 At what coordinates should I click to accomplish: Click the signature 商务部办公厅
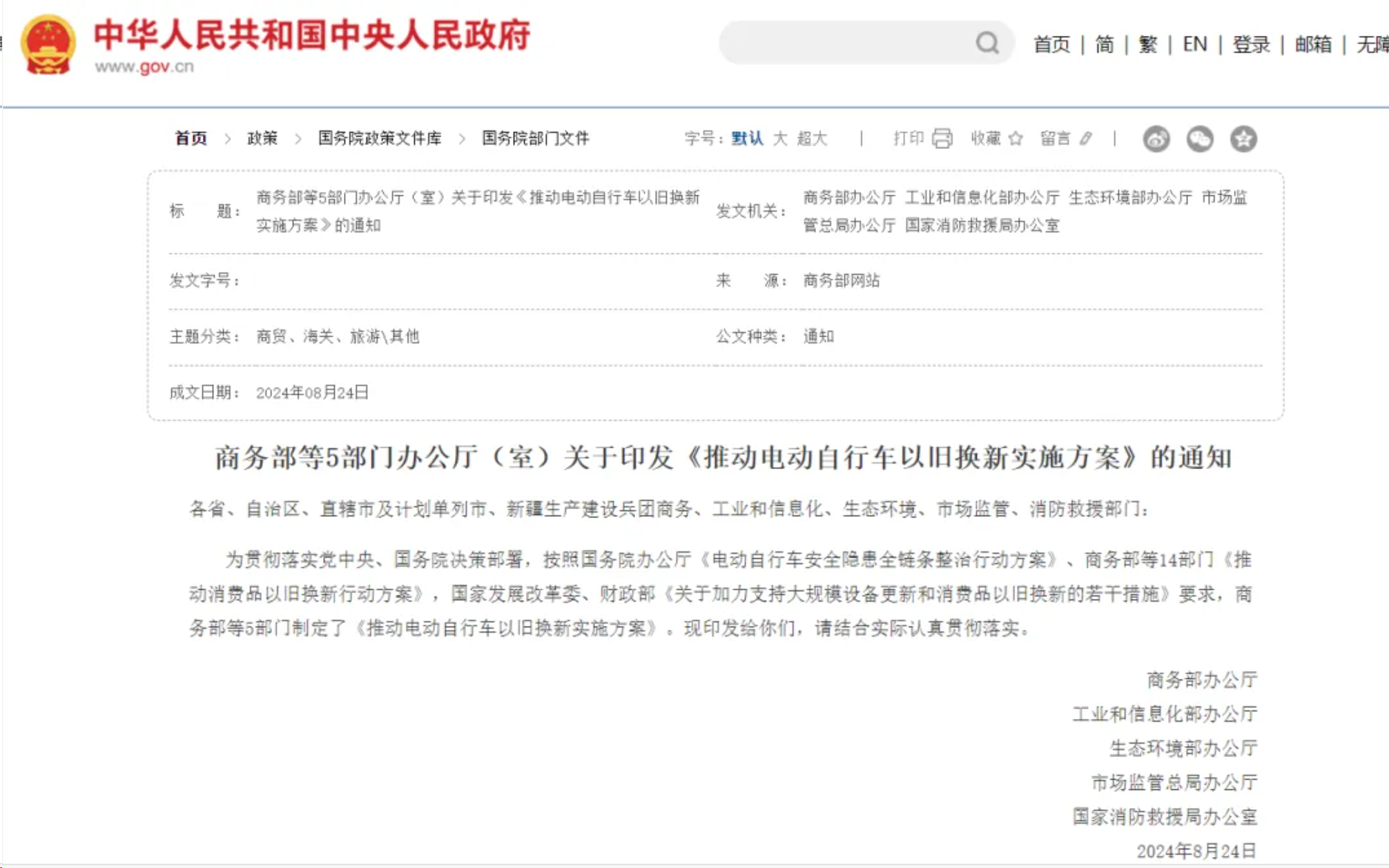pos(1202,680)
